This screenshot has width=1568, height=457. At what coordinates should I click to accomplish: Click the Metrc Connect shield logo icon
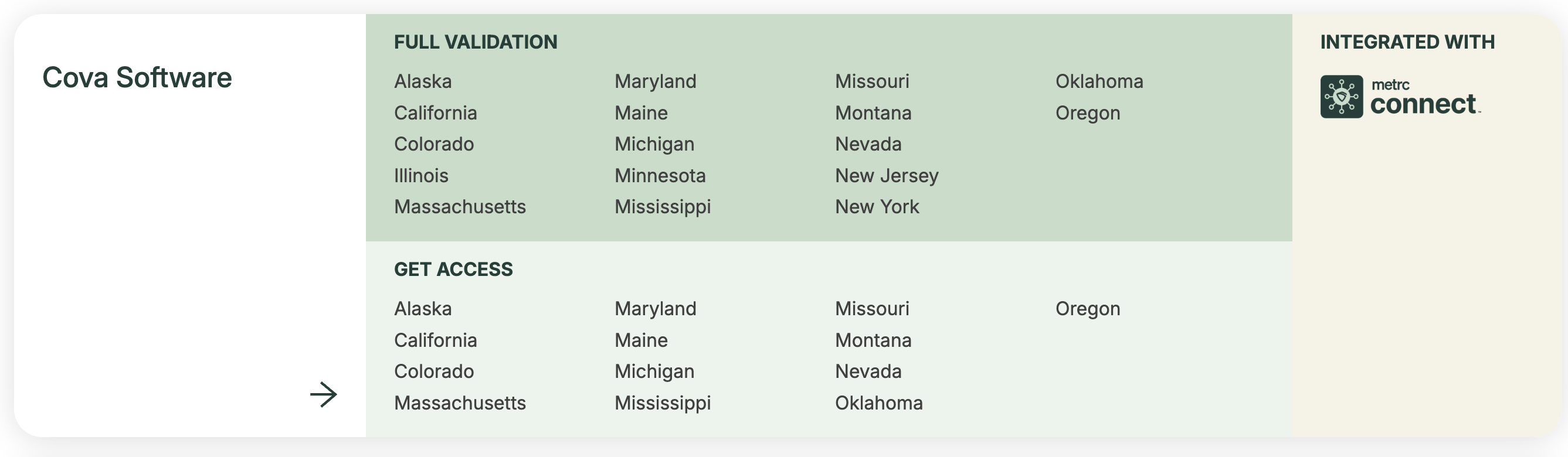click(x=1341, y=97)
